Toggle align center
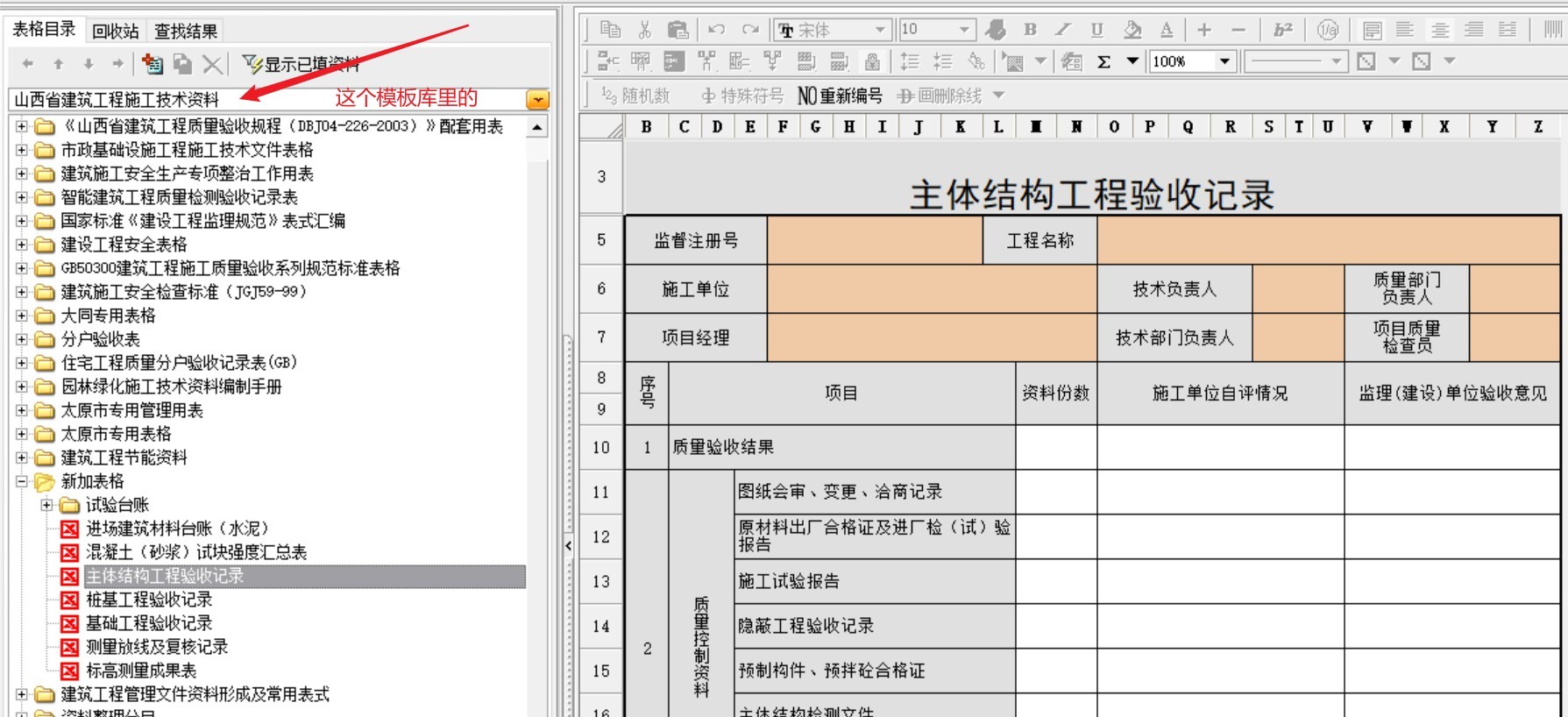The width and height of the screenshot is (1568, 717). click(x=1440, y=30)
